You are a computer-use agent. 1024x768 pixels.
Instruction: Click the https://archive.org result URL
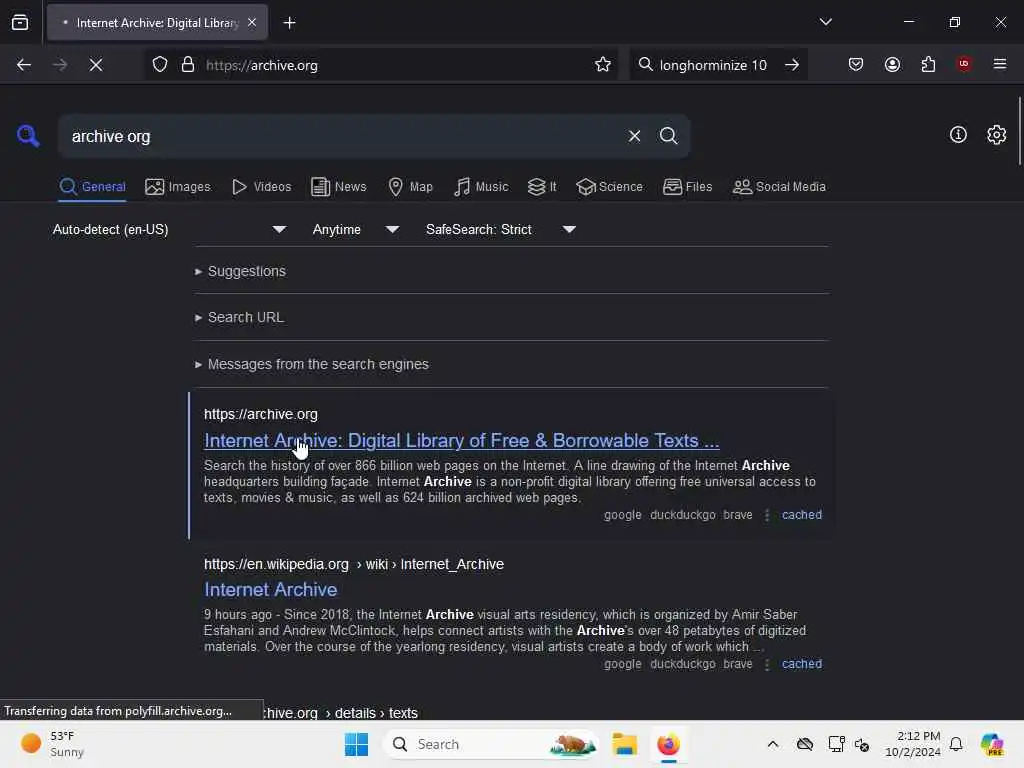coord(261,414)
